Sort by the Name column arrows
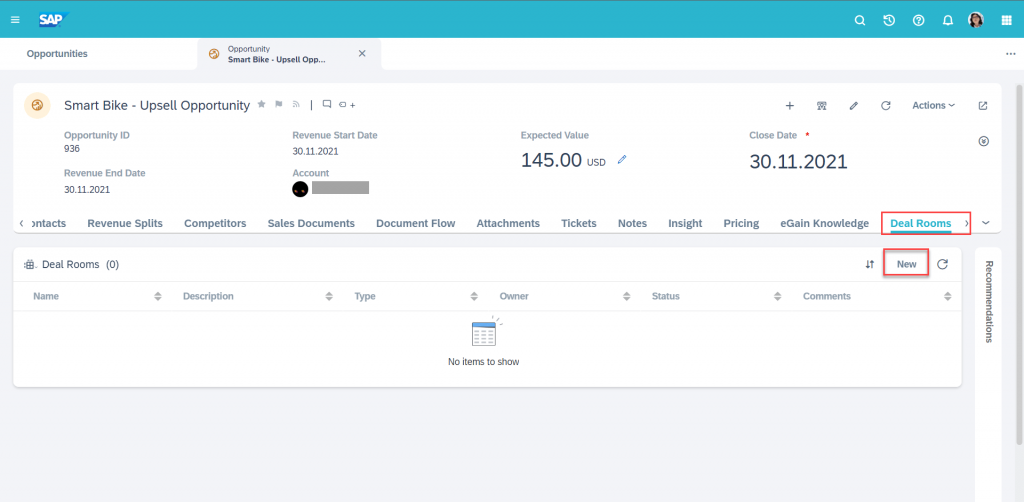Screen dimensions: 1024x502 [157, 296]
